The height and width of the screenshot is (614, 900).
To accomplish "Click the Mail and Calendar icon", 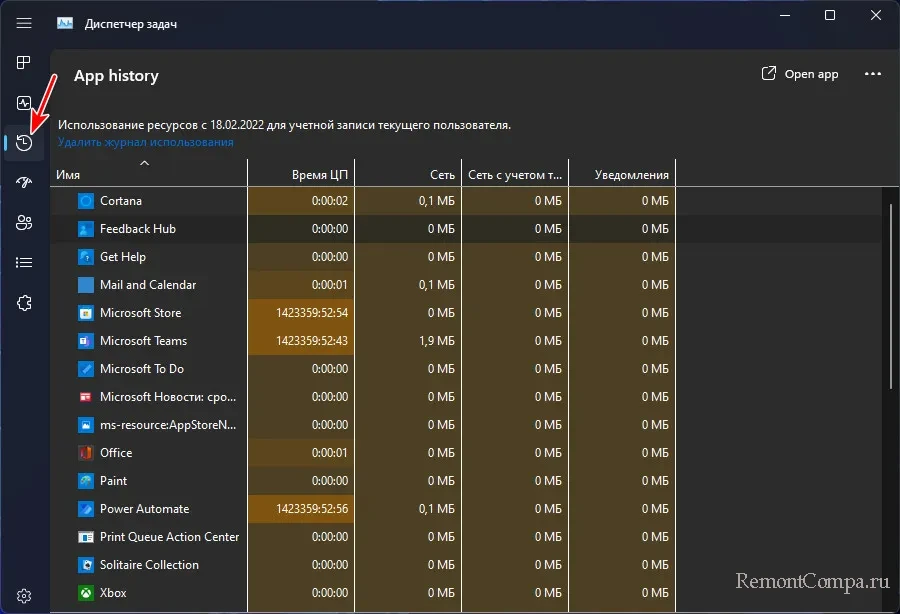I will tap(86, 285).
